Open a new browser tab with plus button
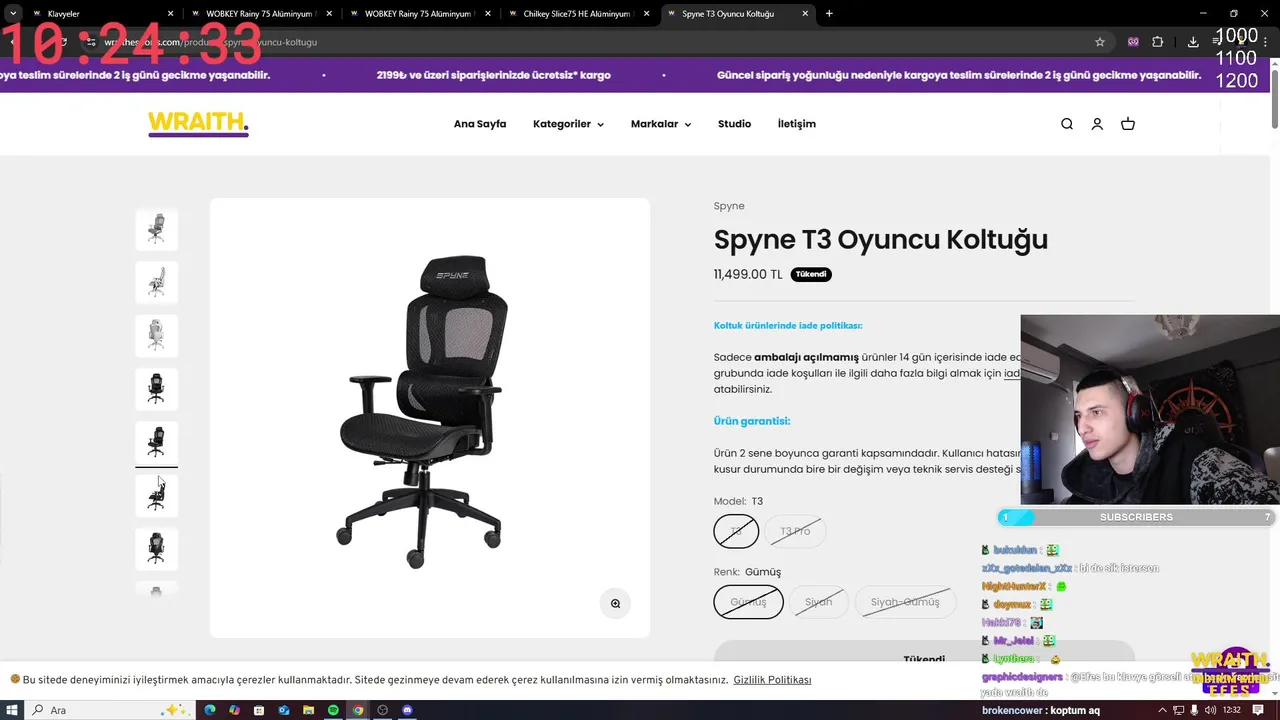This screenshot has height=720, width=1280. [829, 14]
